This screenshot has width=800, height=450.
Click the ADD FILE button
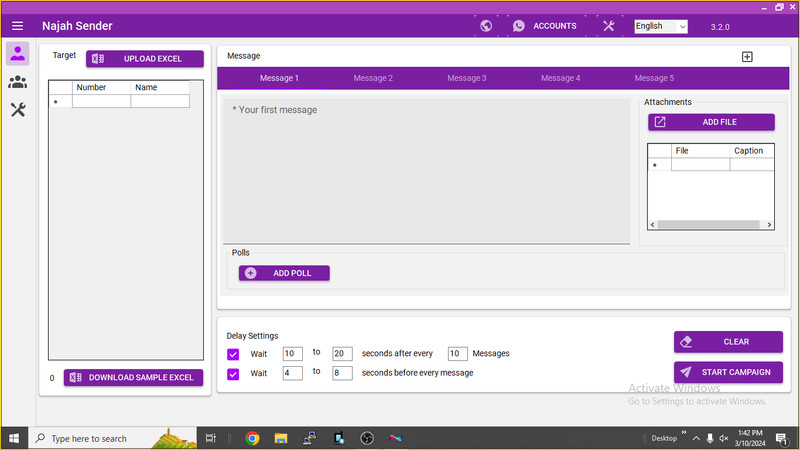(x=711, y=122)
